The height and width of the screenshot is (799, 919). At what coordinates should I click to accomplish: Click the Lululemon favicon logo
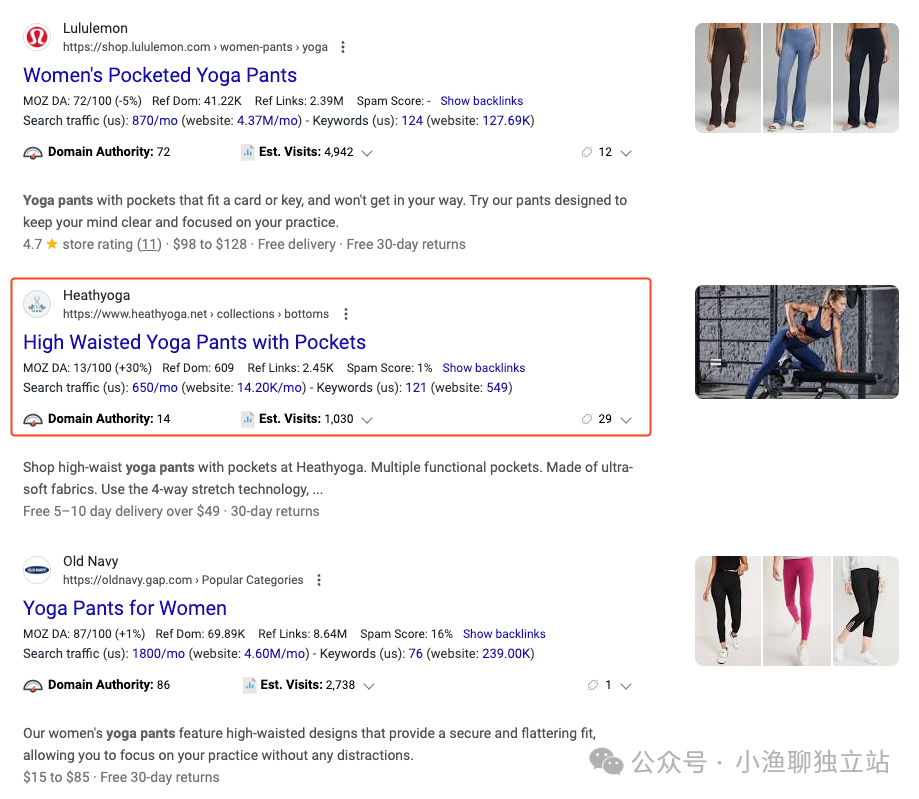[37, 38]
